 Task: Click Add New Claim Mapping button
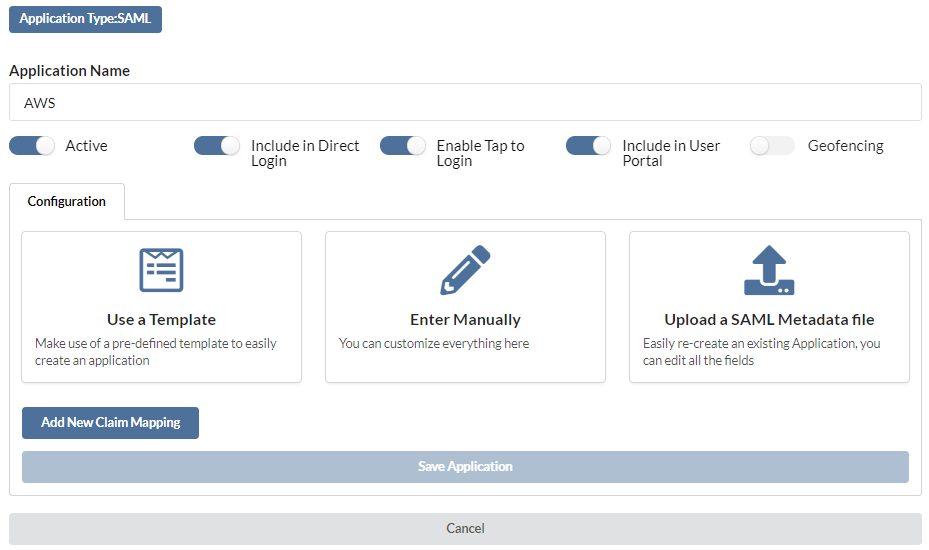110,423
